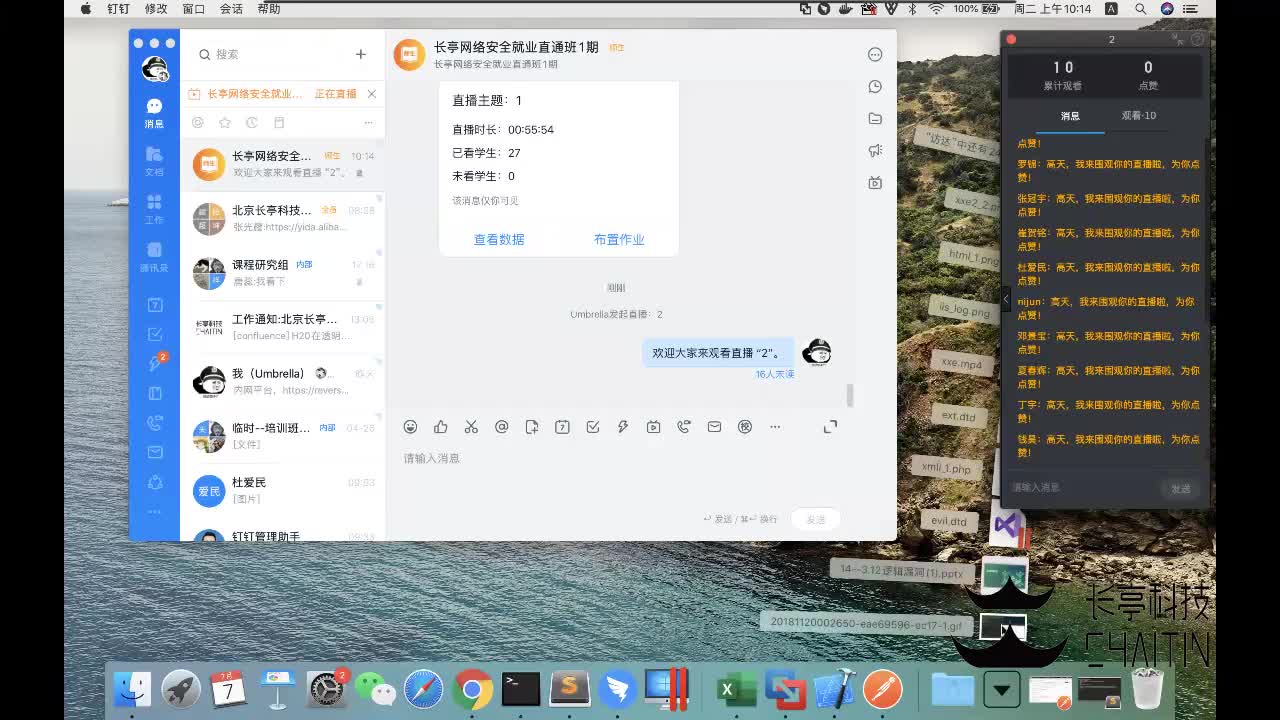Screen dimensions: 1280x720
Task: Open the 临时--培训班 conversation
Action: coord(283,435)
